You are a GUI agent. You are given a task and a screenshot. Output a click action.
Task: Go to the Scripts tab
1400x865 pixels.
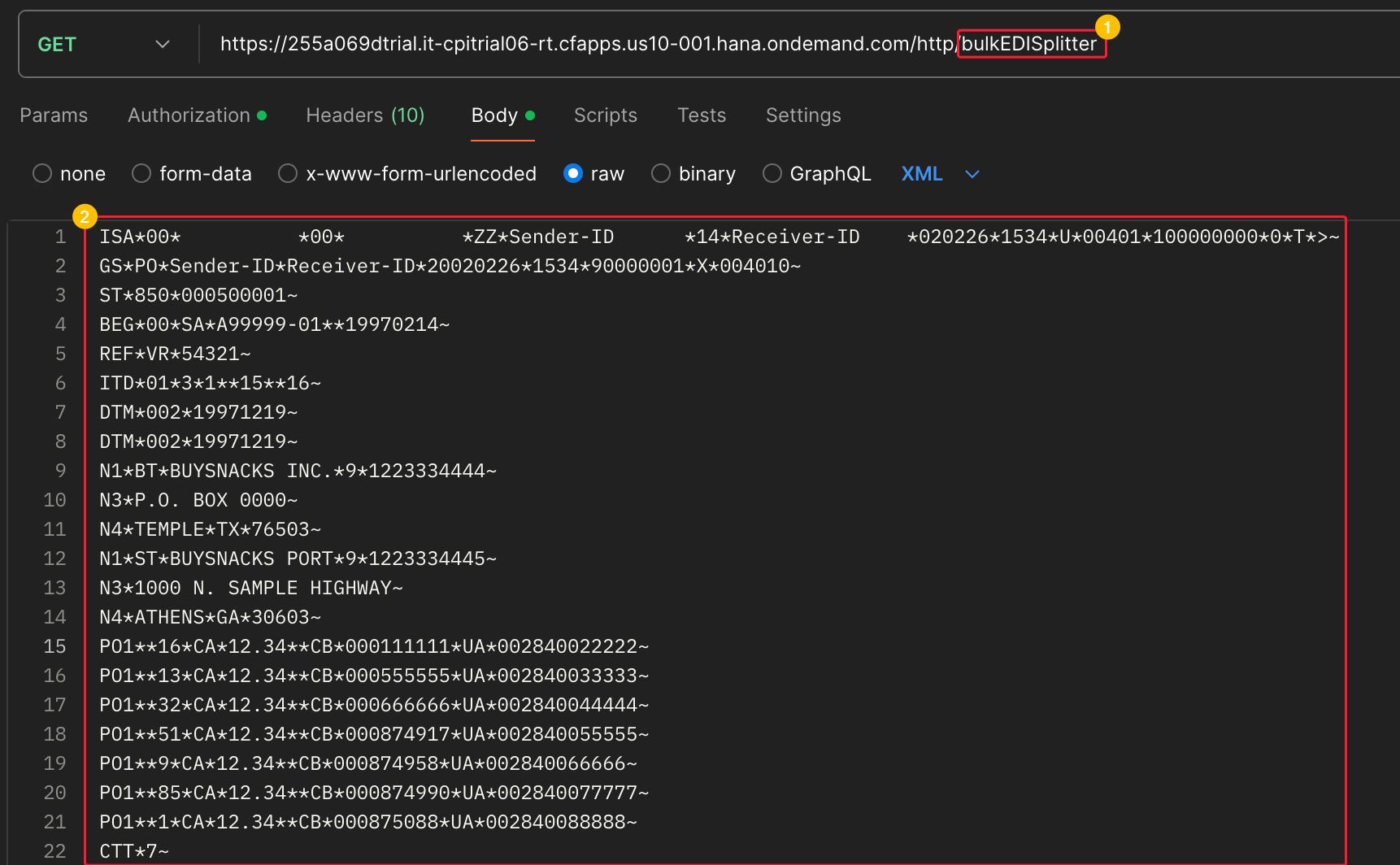point(606,115)
